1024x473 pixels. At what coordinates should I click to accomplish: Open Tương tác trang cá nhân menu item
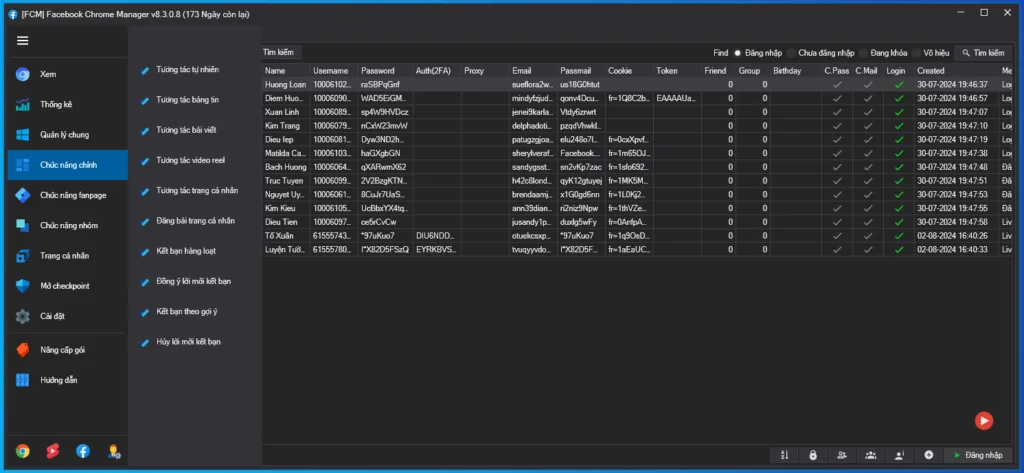[197, 191]
